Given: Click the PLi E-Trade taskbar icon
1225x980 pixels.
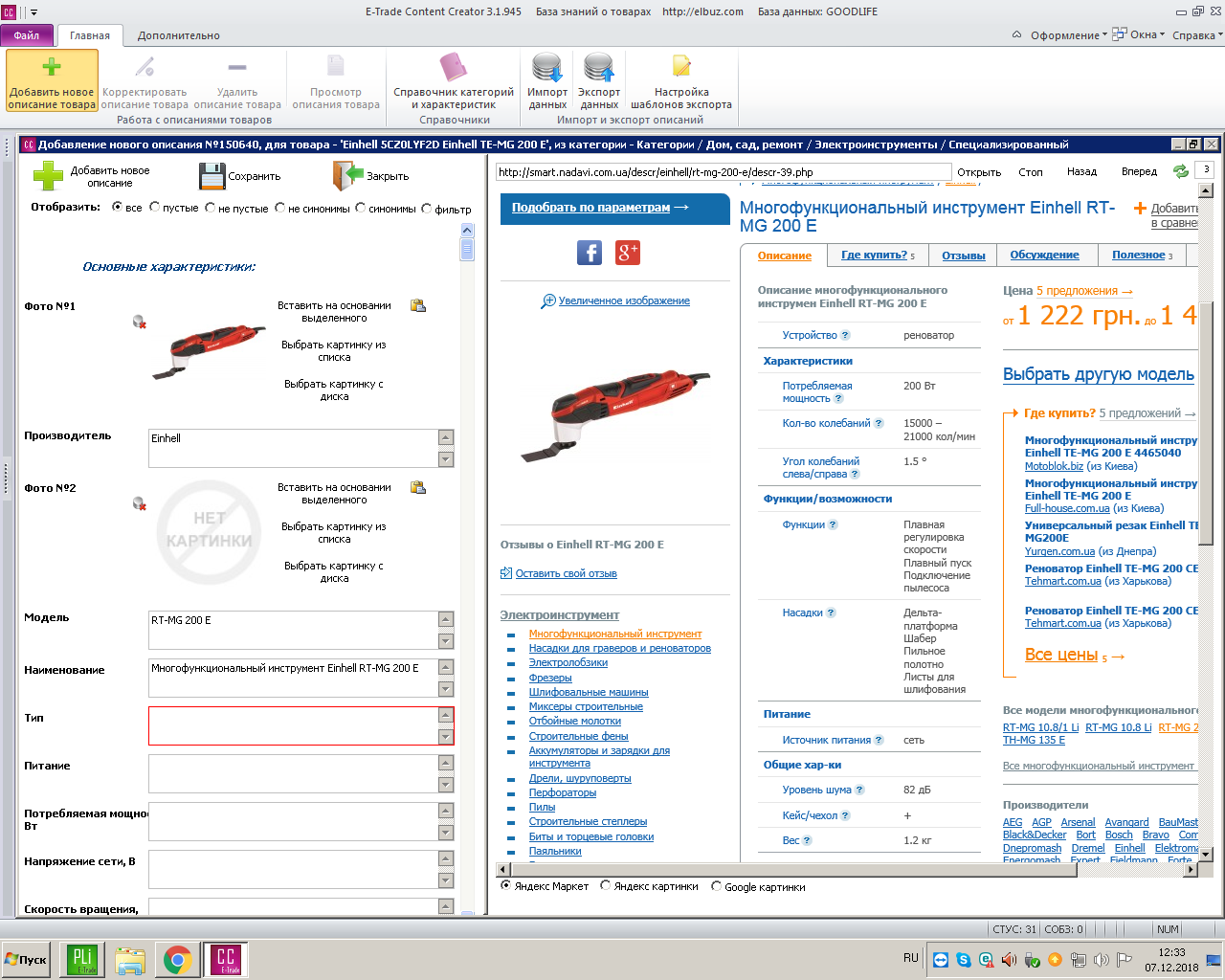Looking at the screenshot, I should 82,959.
